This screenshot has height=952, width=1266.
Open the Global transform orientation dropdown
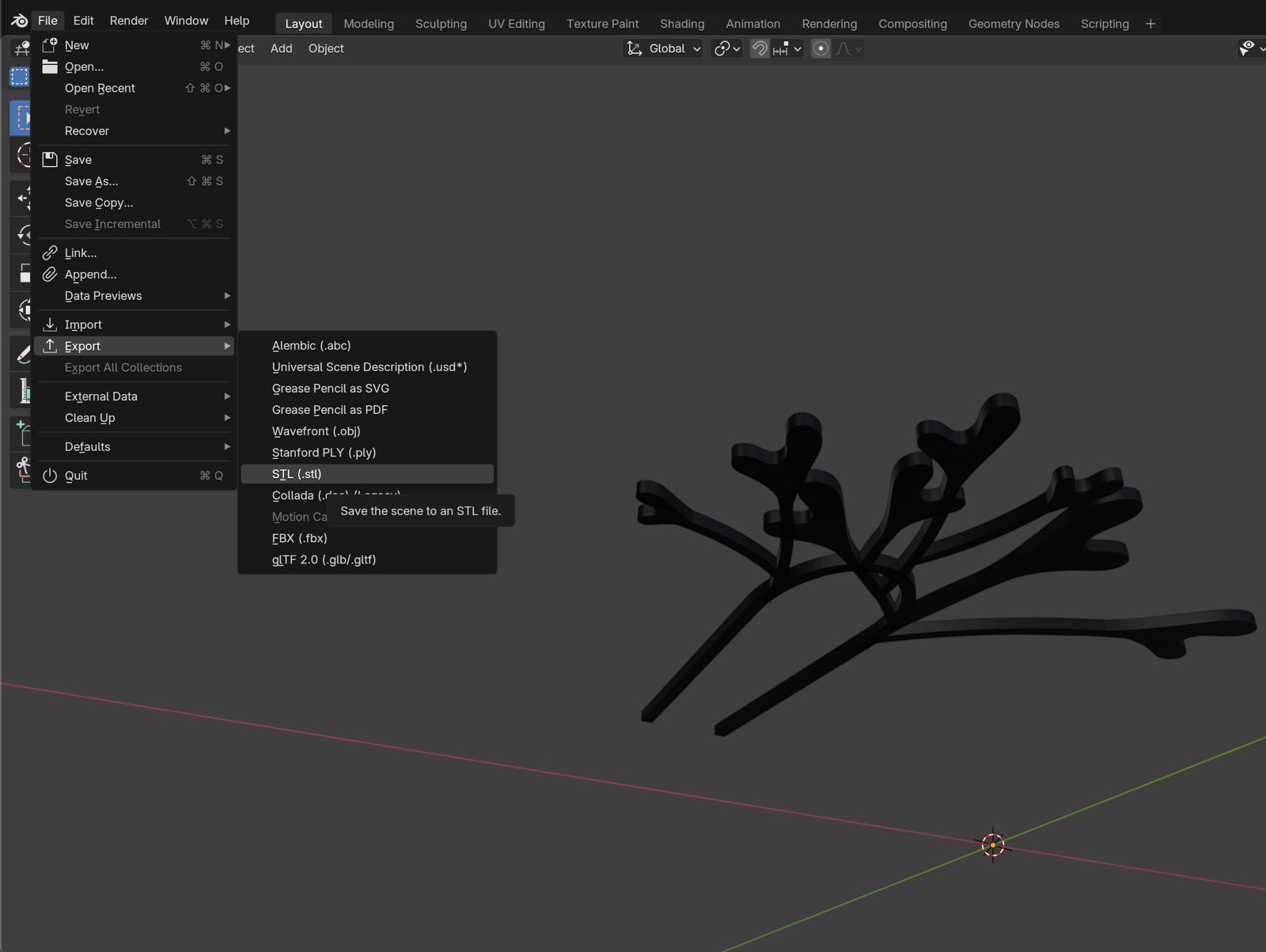pyautogui.click(x=663, y=48)
